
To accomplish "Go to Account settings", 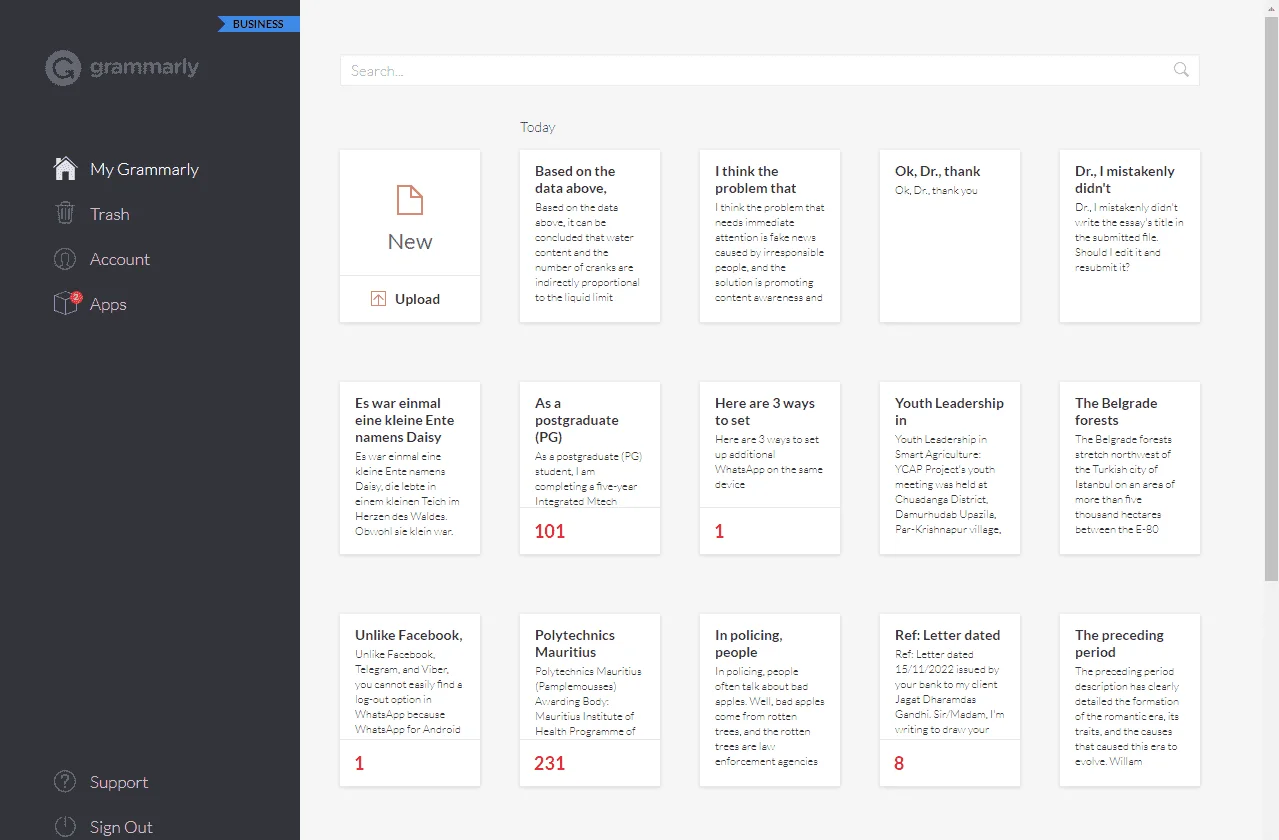I will [x=120, y=259].
